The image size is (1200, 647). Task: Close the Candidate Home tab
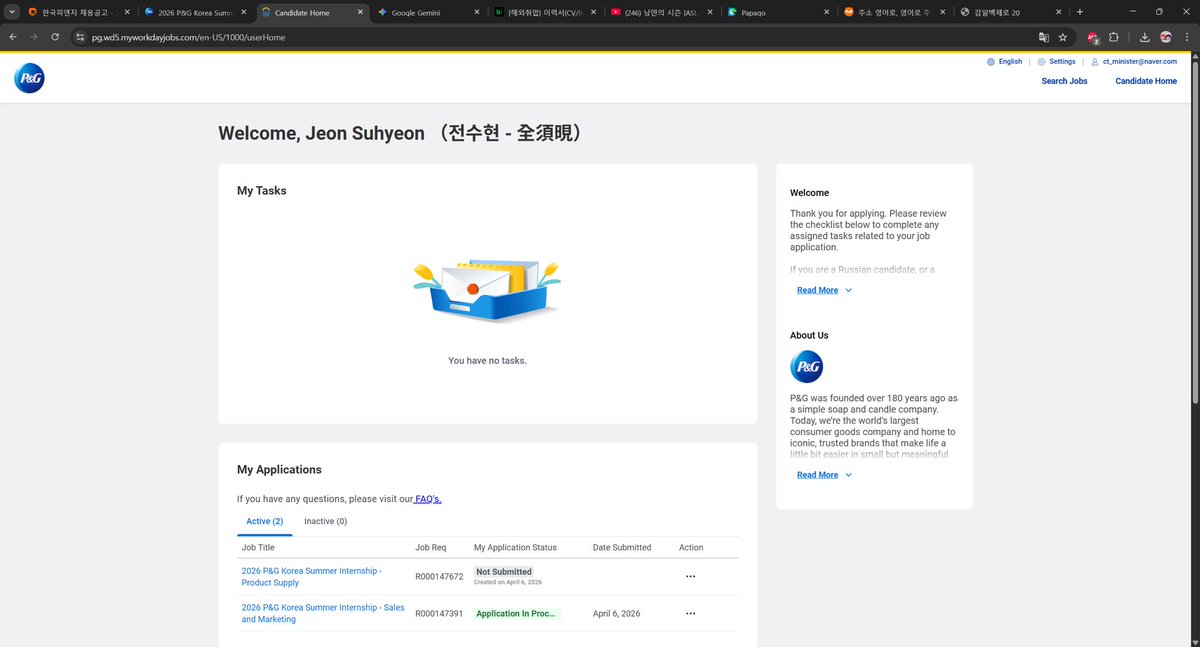coord(360,12)
